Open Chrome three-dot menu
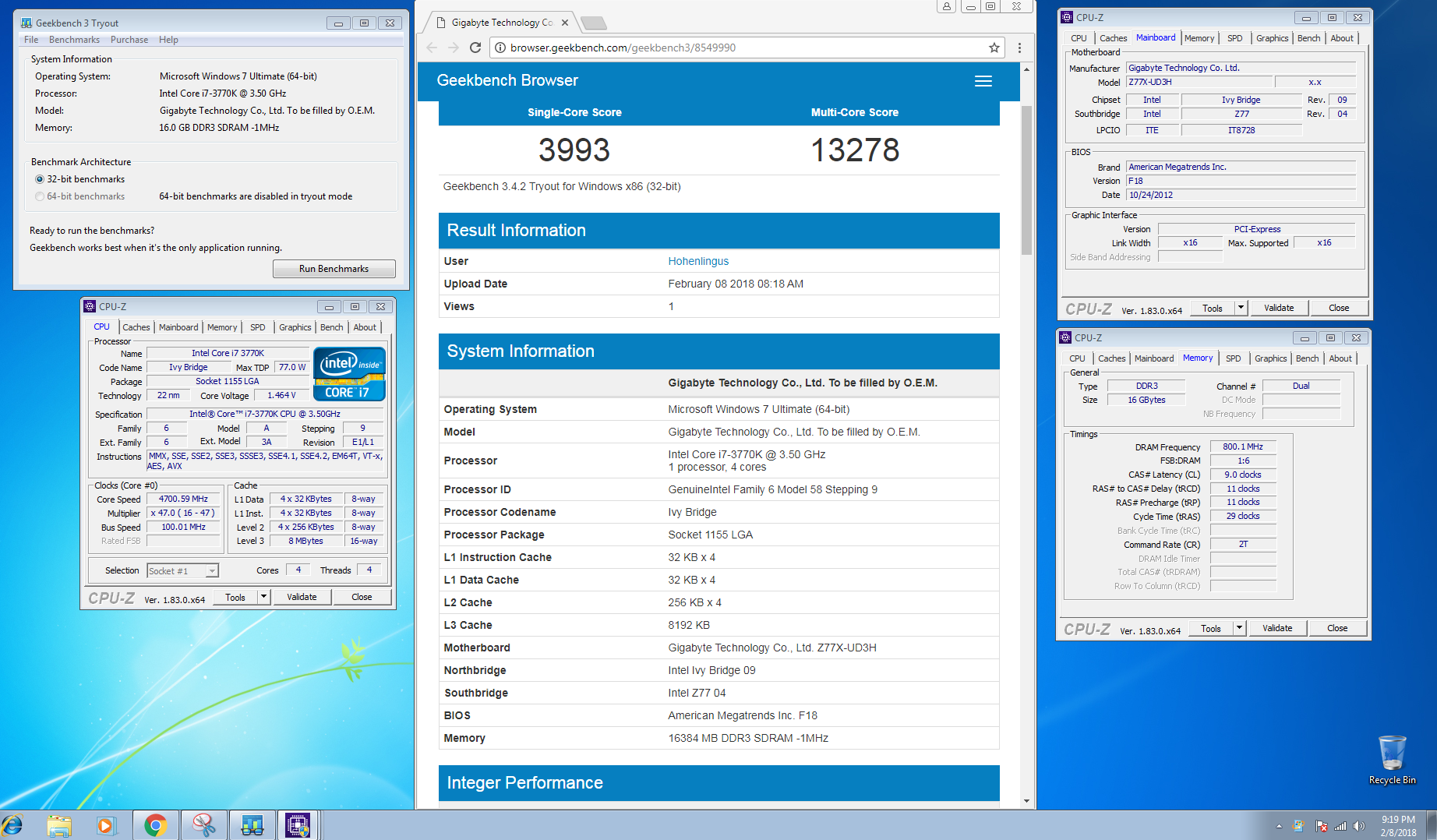 pos(1019,48)
